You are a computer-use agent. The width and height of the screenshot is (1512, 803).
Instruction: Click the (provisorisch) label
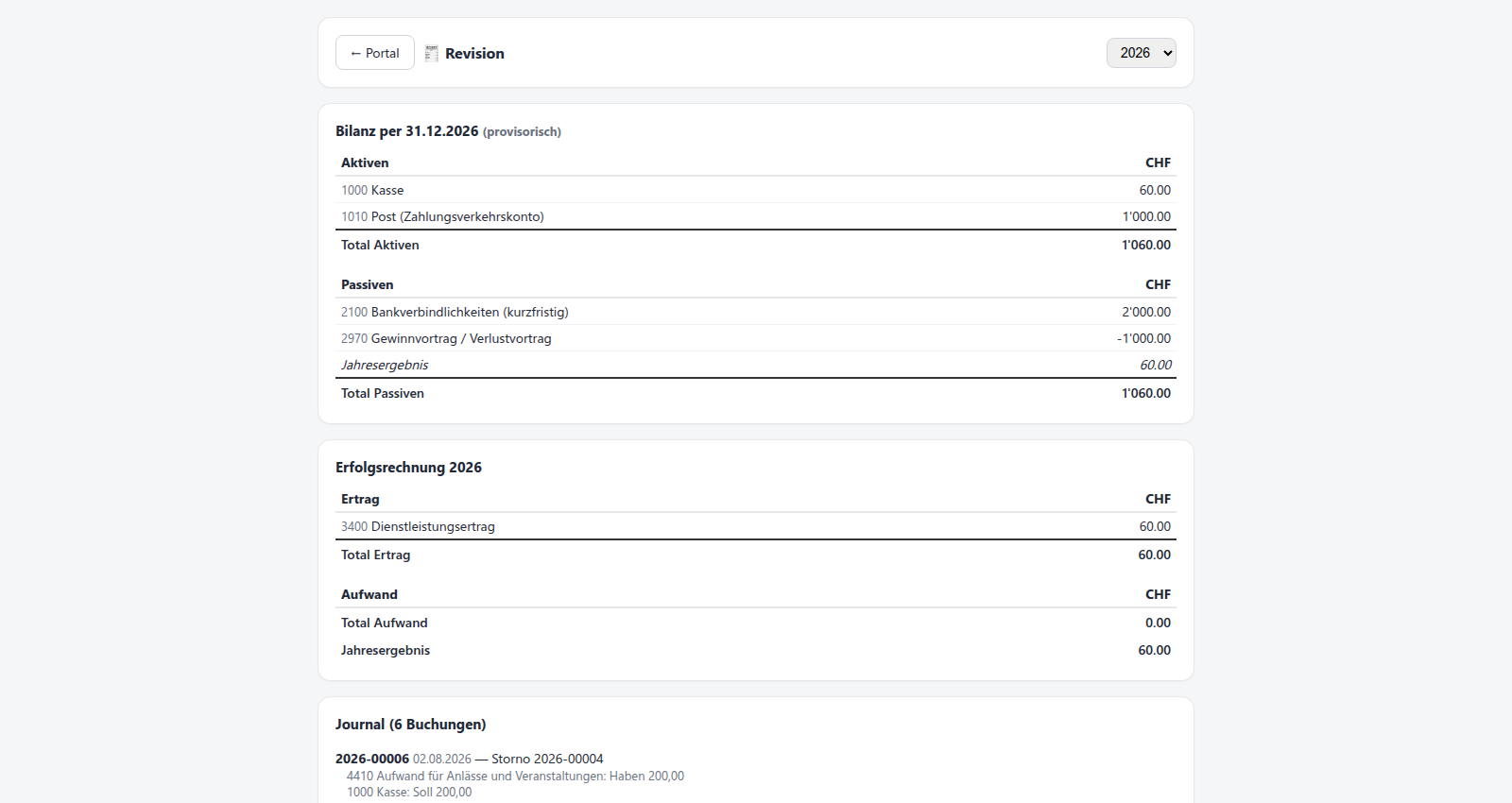click(522, 132)
